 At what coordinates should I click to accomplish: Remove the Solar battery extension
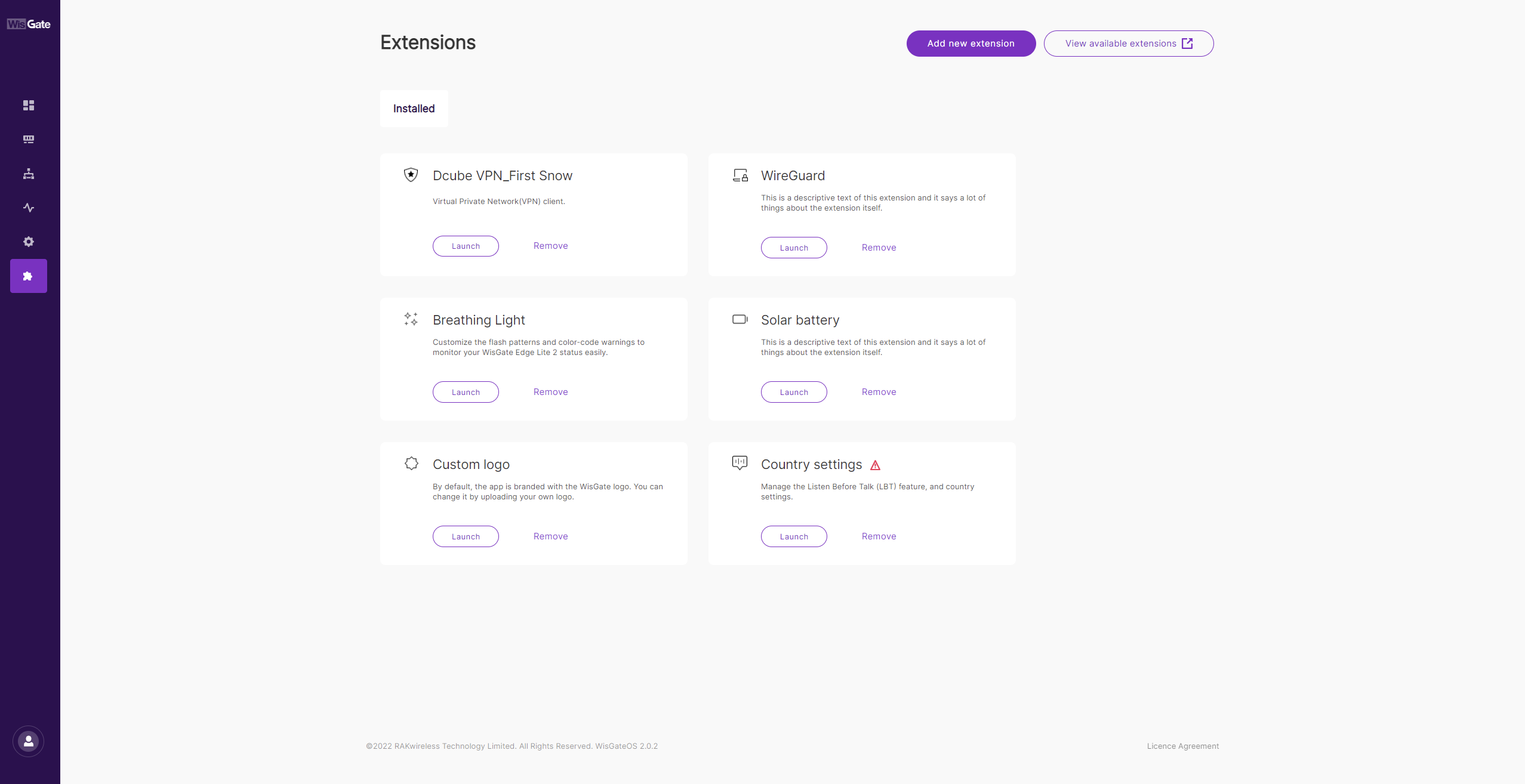(x=879, y=392)
